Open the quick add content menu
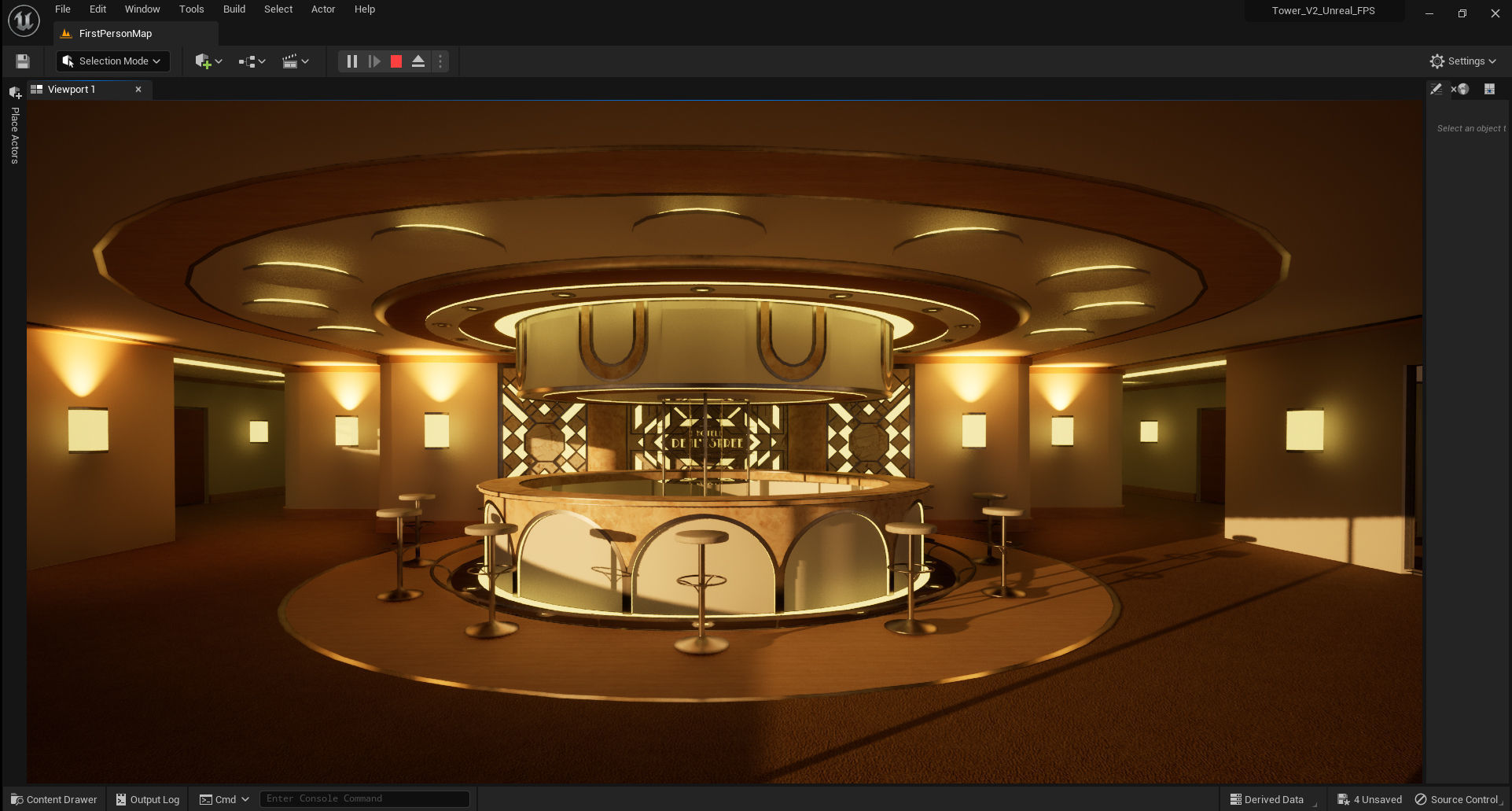 click(x=208, y=61)
